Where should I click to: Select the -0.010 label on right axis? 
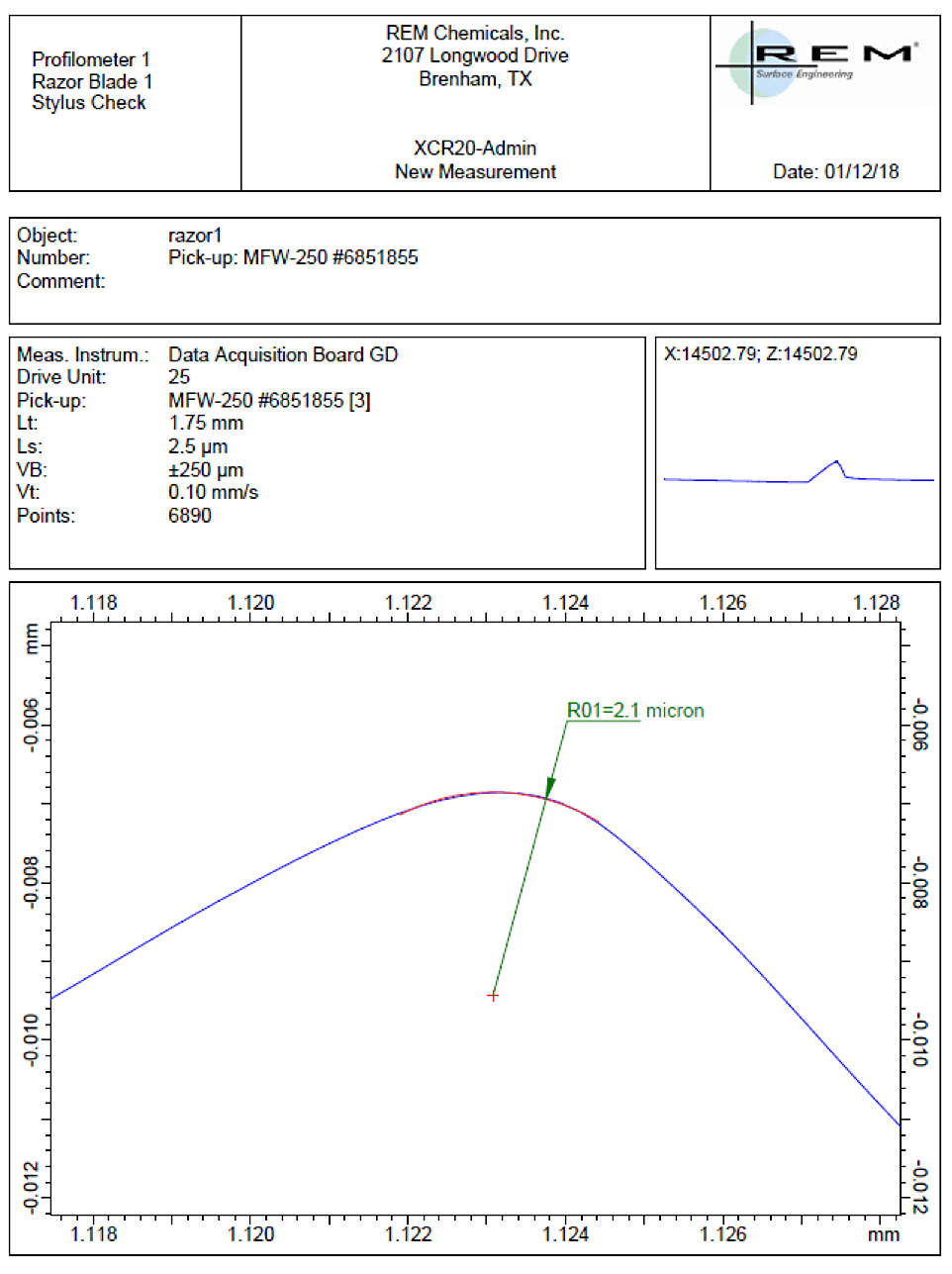[x=919, y=1039]
